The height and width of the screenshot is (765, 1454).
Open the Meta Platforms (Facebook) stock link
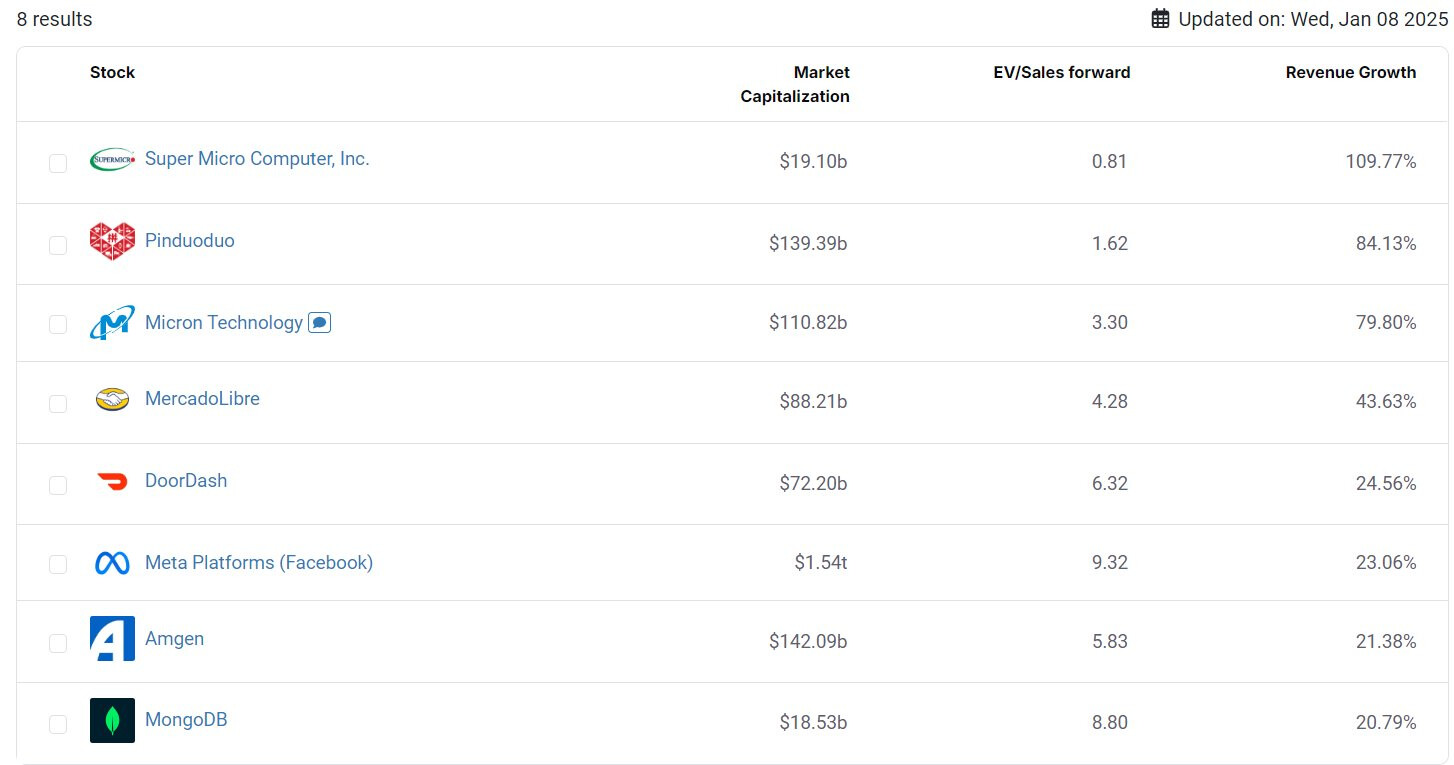pos(259,563)
